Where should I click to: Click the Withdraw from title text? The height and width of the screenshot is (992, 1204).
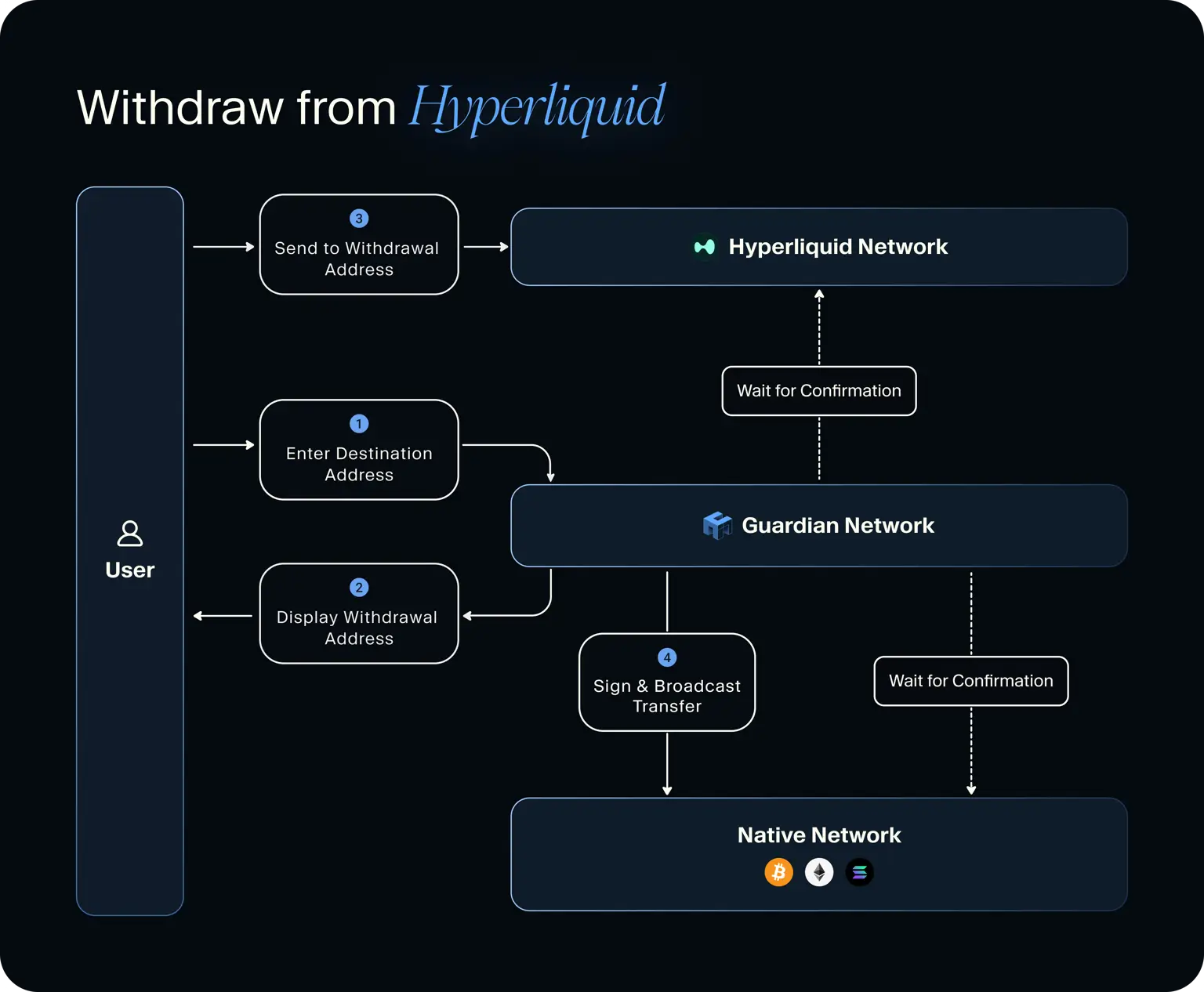tap(237, 107)
